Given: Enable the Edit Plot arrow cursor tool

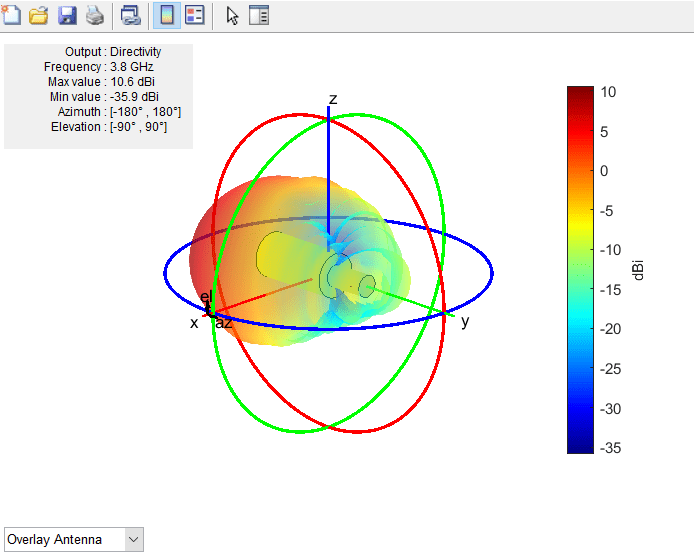Looking at the screenshot, I should (232, 15).
